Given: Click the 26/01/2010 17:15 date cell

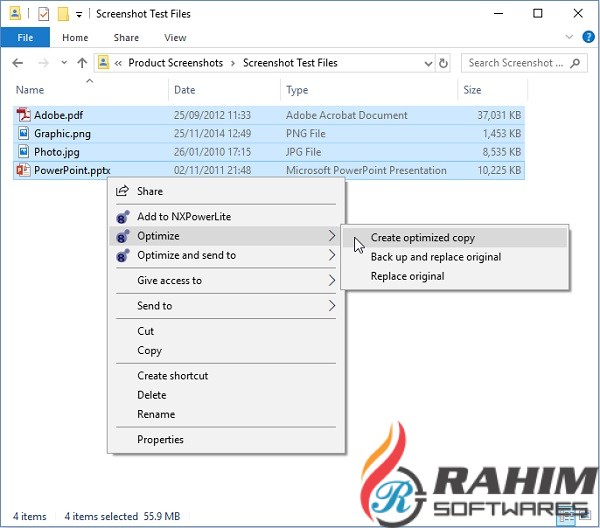Looking at the screenshot, I should 212,152.
